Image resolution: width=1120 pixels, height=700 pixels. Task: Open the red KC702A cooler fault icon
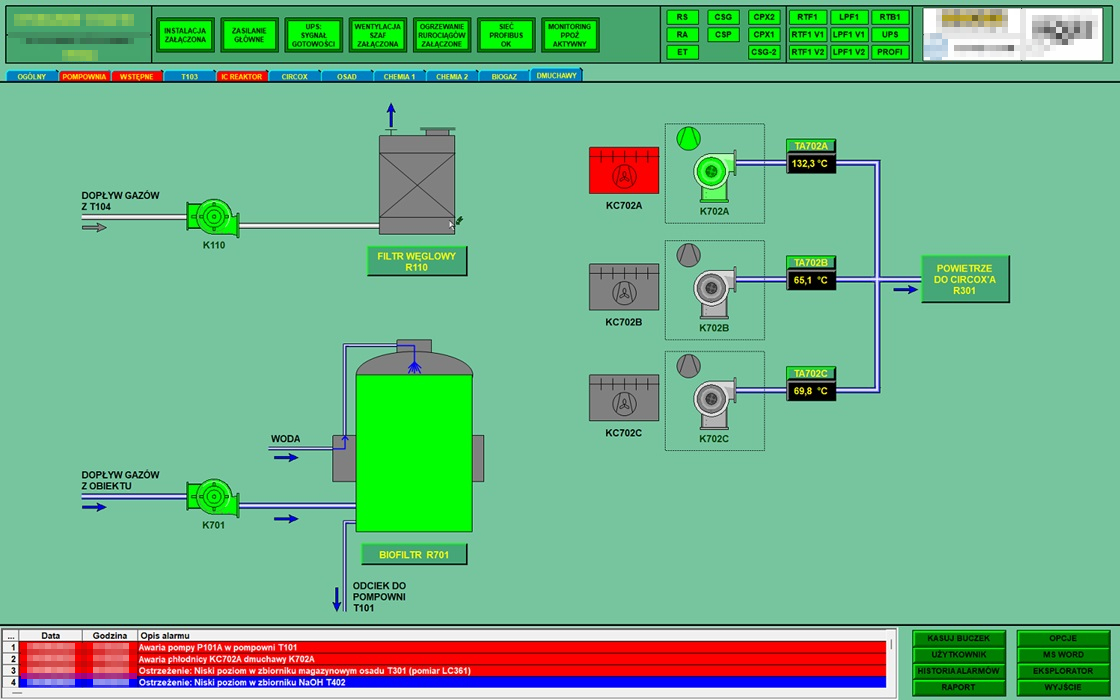click(624, 171)
